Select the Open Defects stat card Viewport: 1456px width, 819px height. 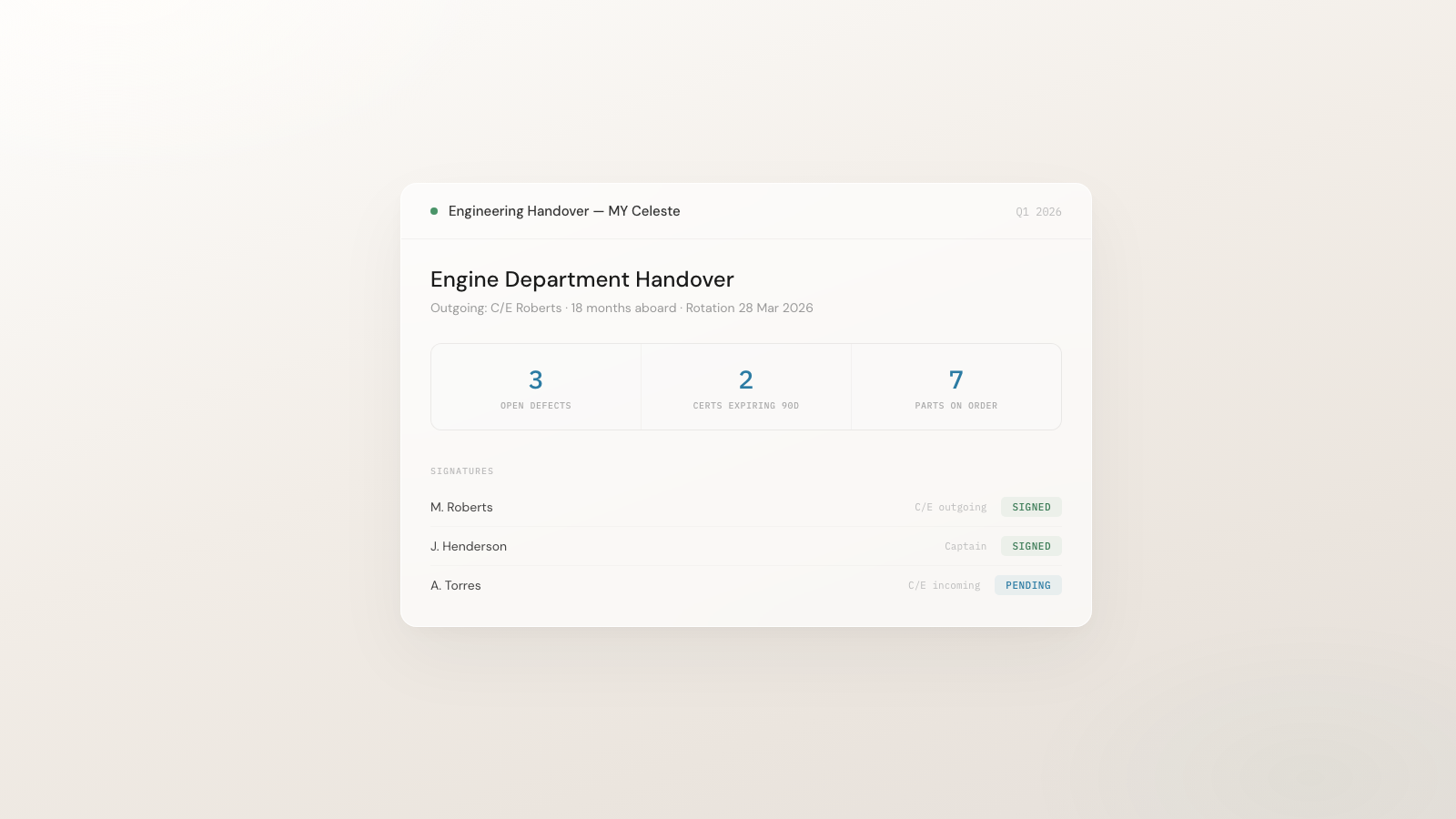click(535, 386)
